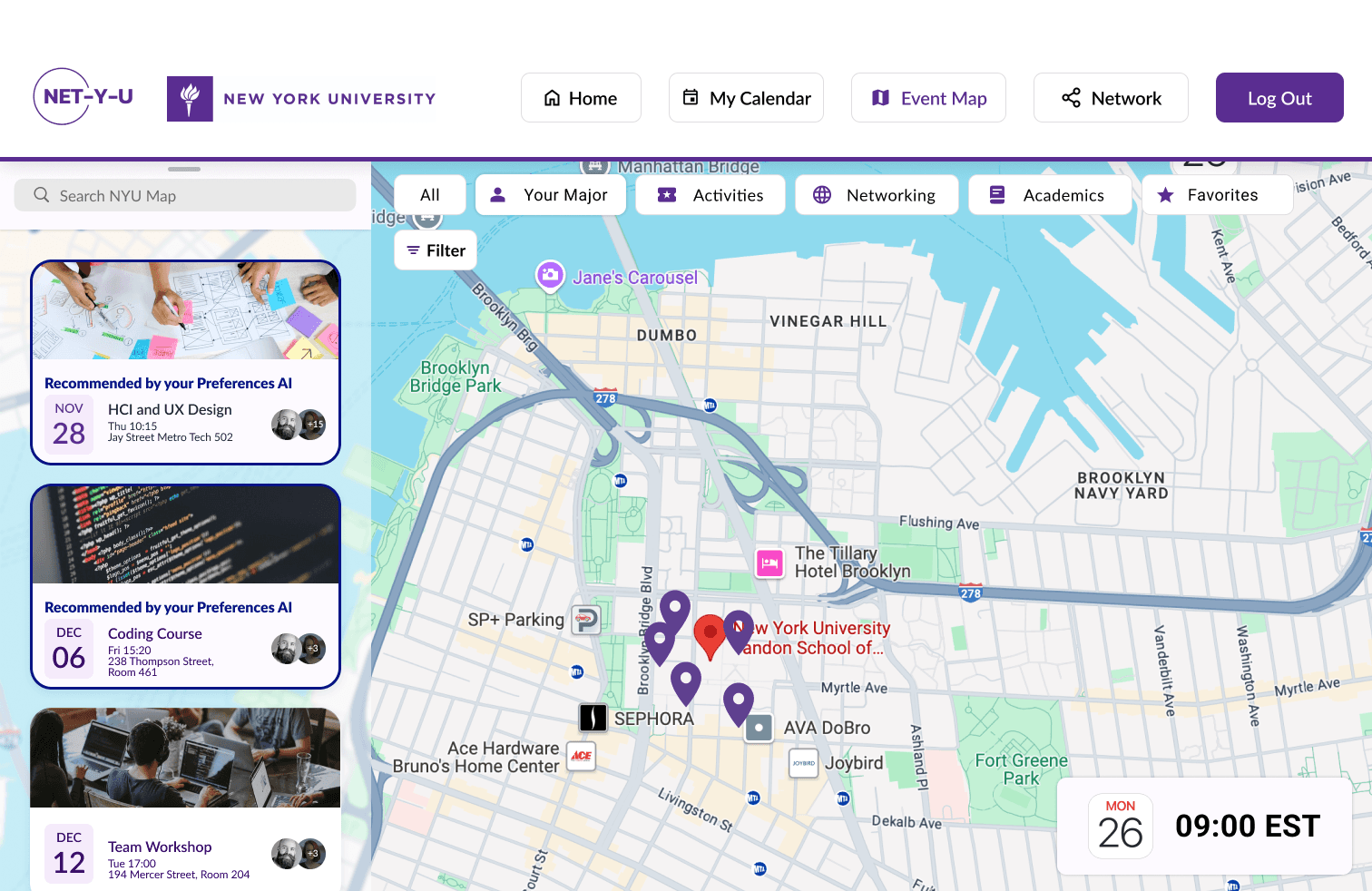Filter map by Networking
Viewport: 1372px width, 891px height.
[877, 195]
